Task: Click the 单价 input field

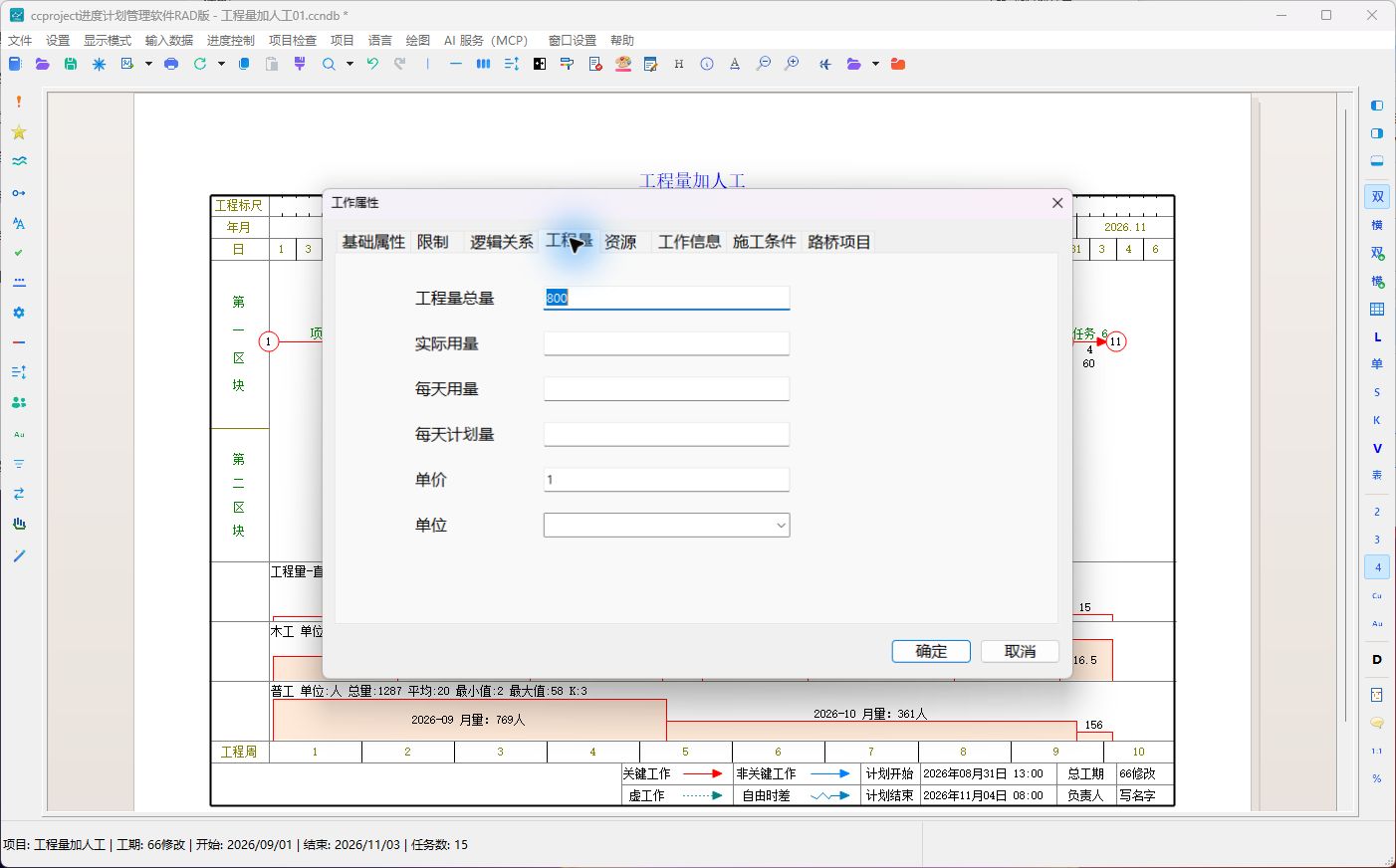Action: point(666,480)
